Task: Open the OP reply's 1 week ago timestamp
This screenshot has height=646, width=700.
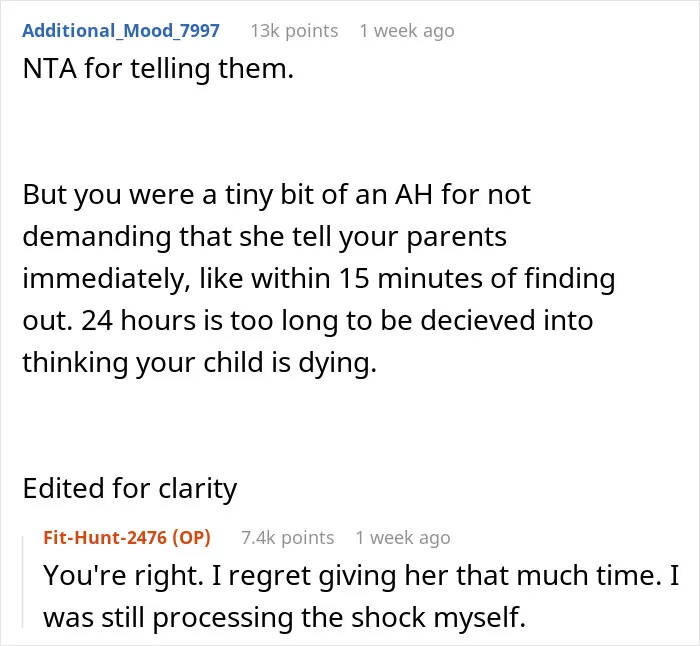Action: pos(403,538)
